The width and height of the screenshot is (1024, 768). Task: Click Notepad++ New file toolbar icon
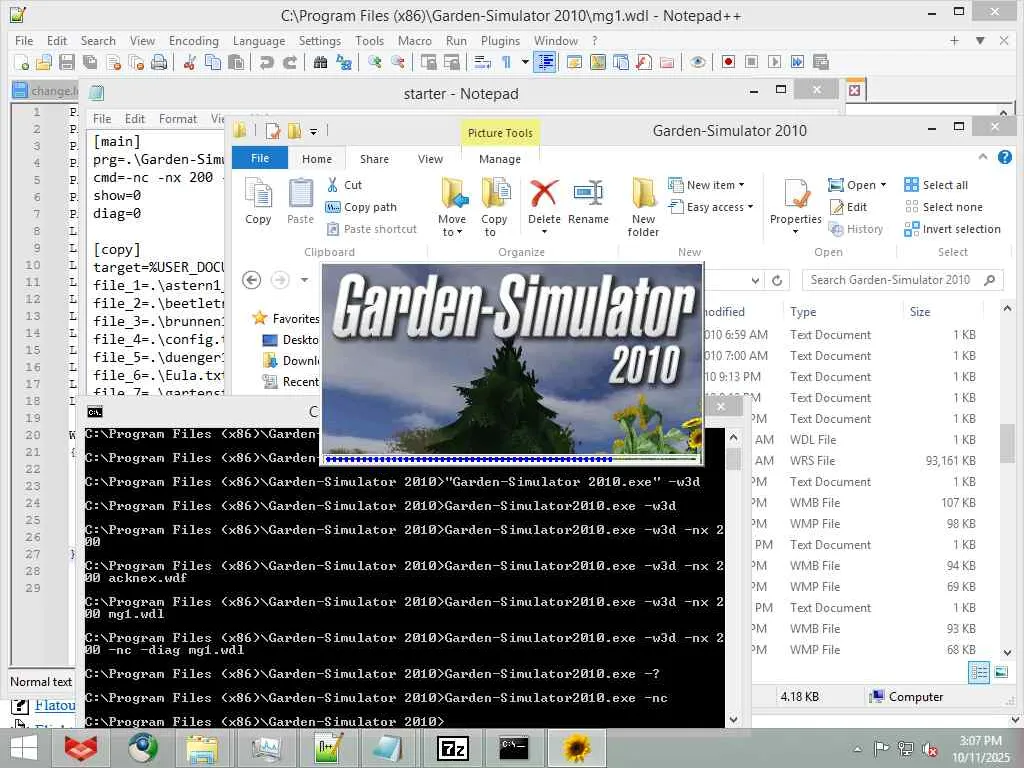(21, 62)
